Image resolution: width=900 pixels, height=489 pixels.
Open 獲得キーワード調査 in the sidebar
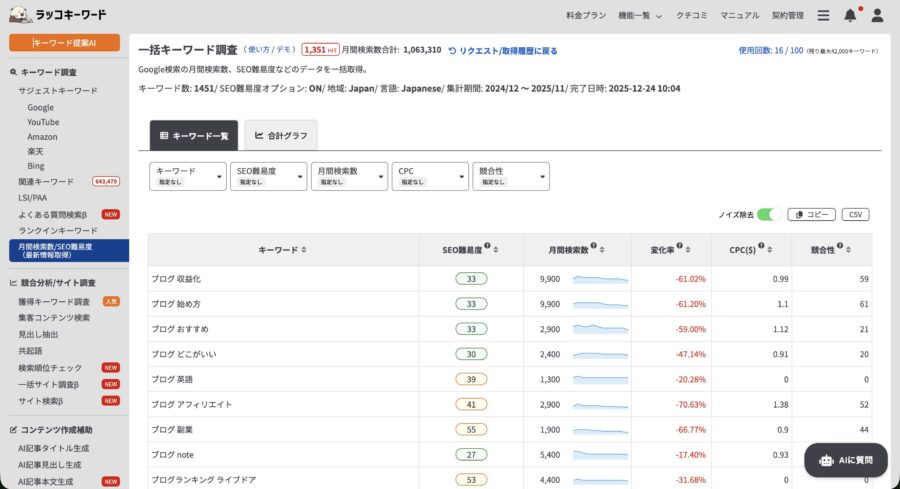(54, 301)
